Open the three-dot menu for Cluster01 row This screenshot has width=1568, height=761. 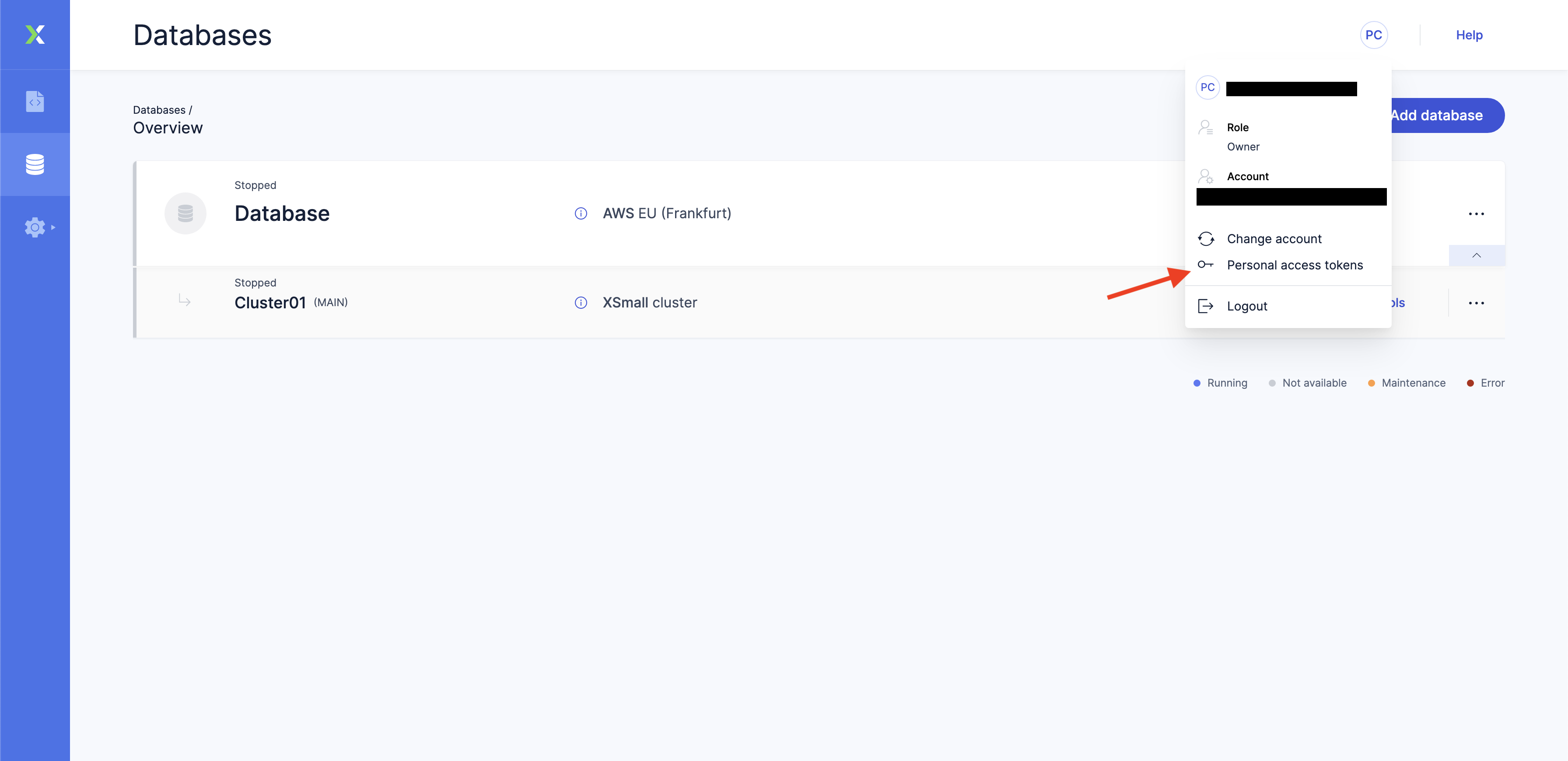[1476, 303]
